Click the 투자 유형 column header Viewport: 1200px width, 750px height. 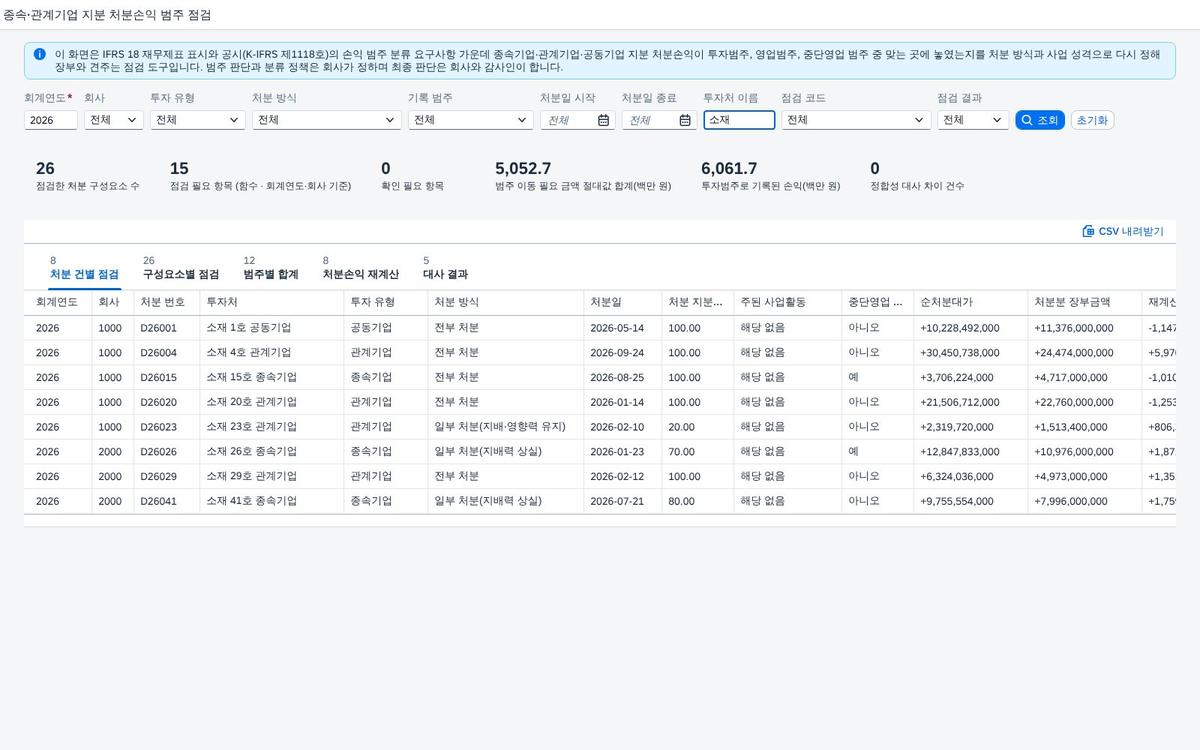pos(386,302)
